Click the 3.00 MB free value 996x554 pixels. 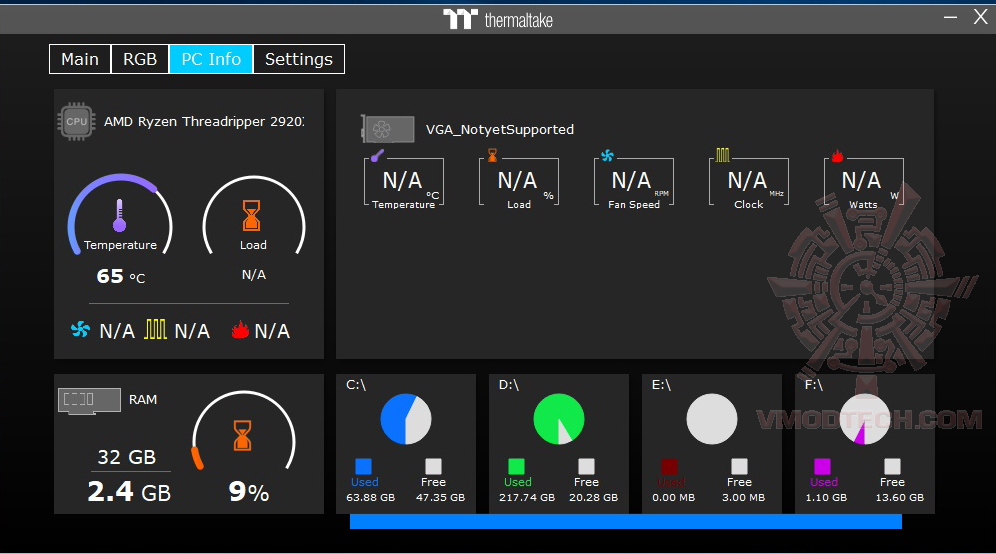pos(743,497)
